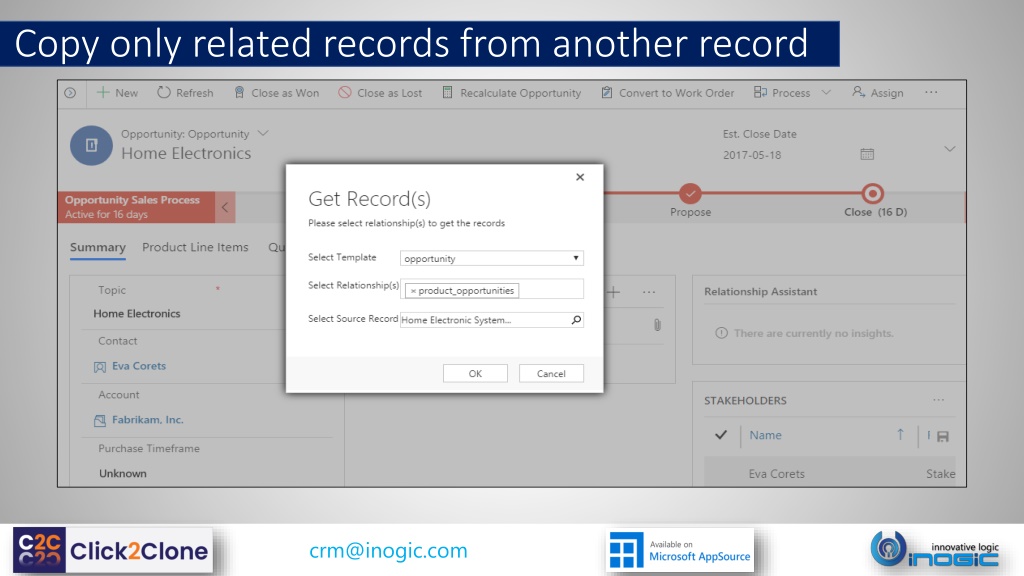Expand the header fields chevron
Screen dimensions: 1024x576
950,149
